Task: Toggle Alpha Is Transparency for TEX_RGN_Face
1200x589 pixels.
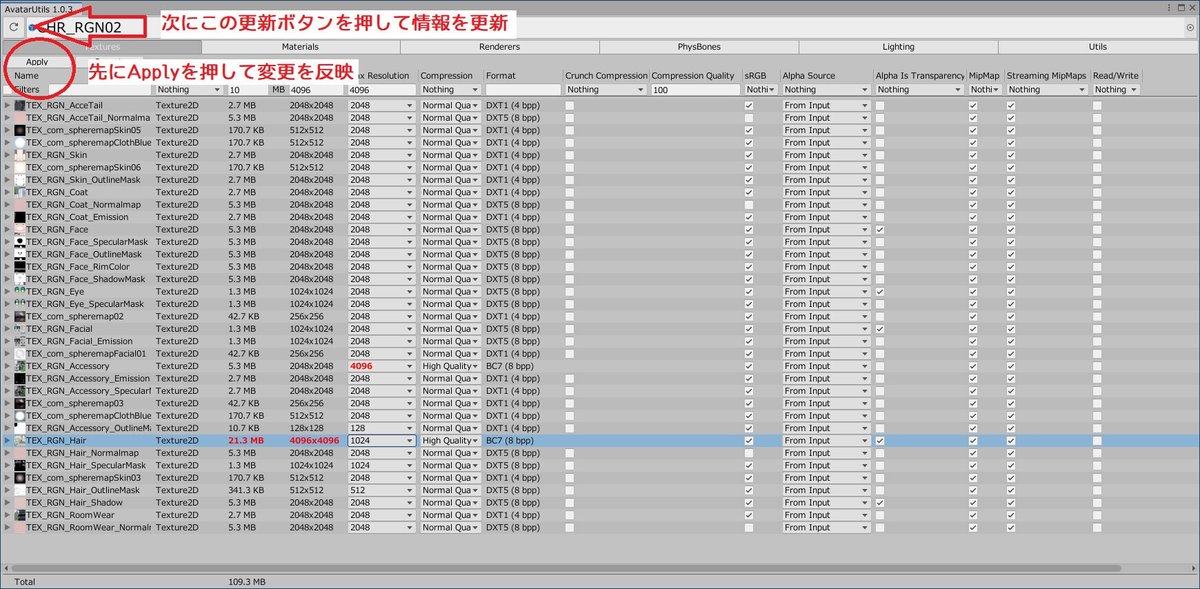Action: coord(880,230)
